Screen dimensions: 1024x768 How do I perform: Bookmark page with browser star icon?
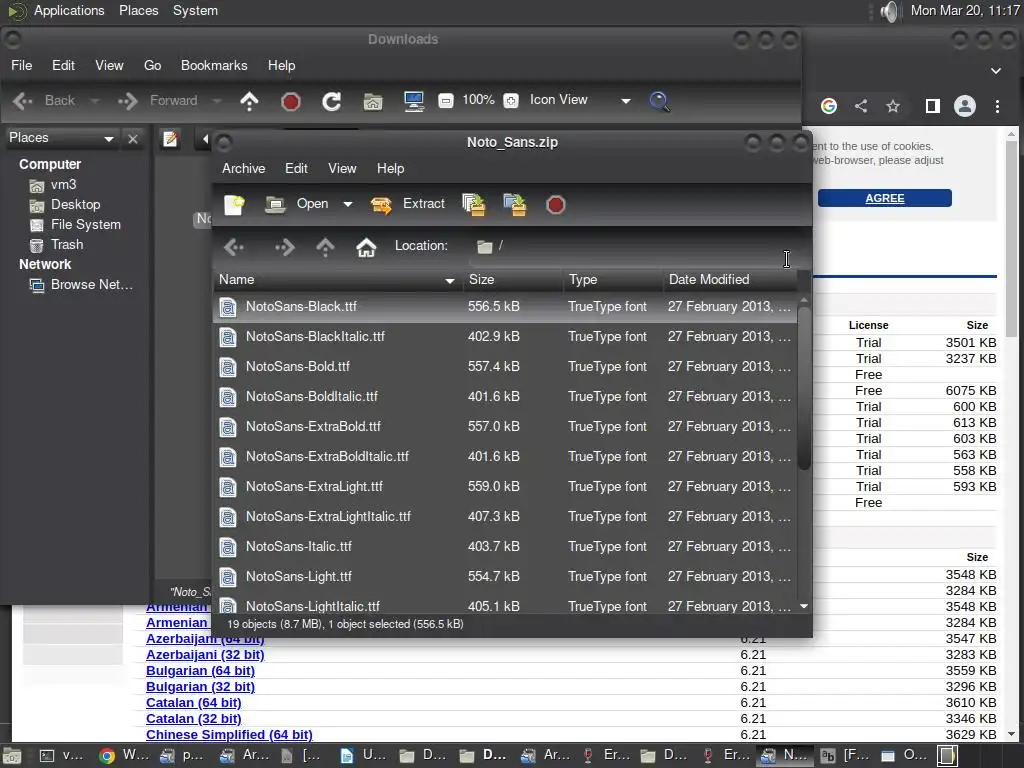click(x=893, y=106)
